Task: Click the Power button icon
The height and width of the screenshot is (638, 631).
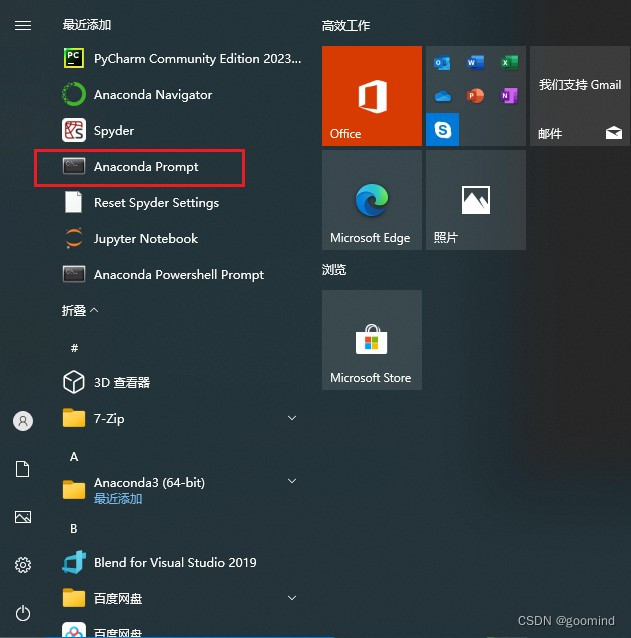Action: [23, 613]
